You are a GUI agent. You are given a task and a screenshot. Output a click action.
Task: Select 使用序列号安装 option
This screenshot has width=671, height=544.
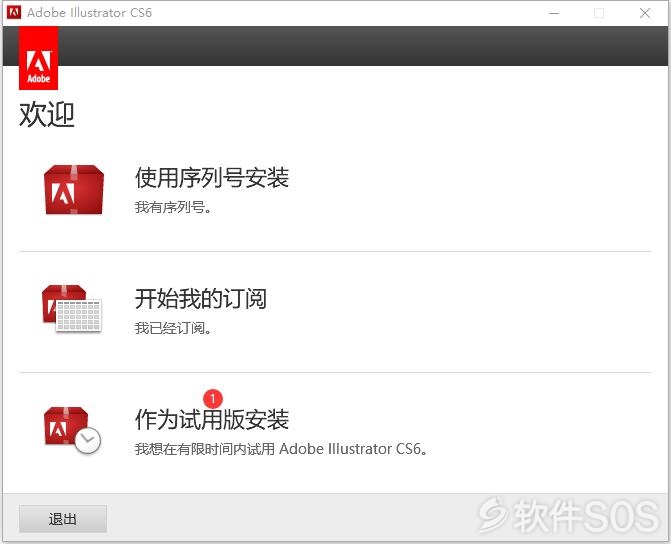pyautogui.click(x=212, y=177)
